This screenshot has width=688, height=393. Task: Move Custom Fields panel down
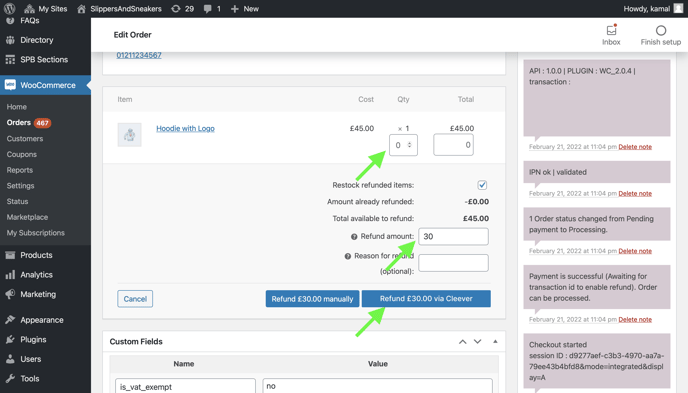tap(477, 342)
